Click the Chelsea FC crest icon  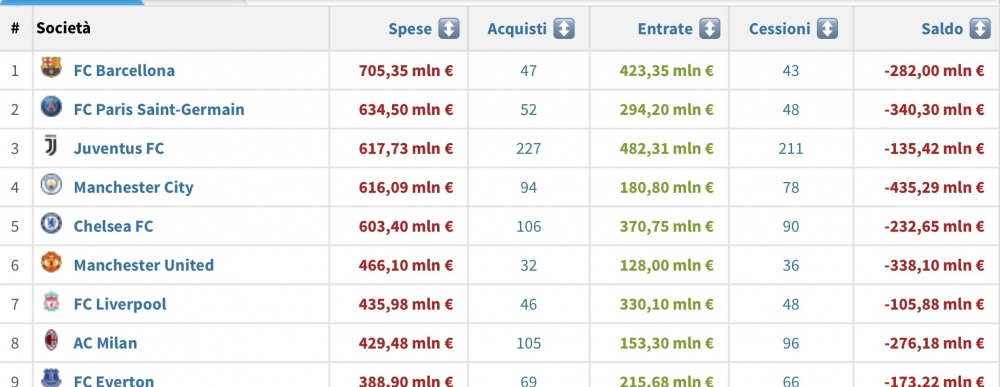[x=51, y=224]
